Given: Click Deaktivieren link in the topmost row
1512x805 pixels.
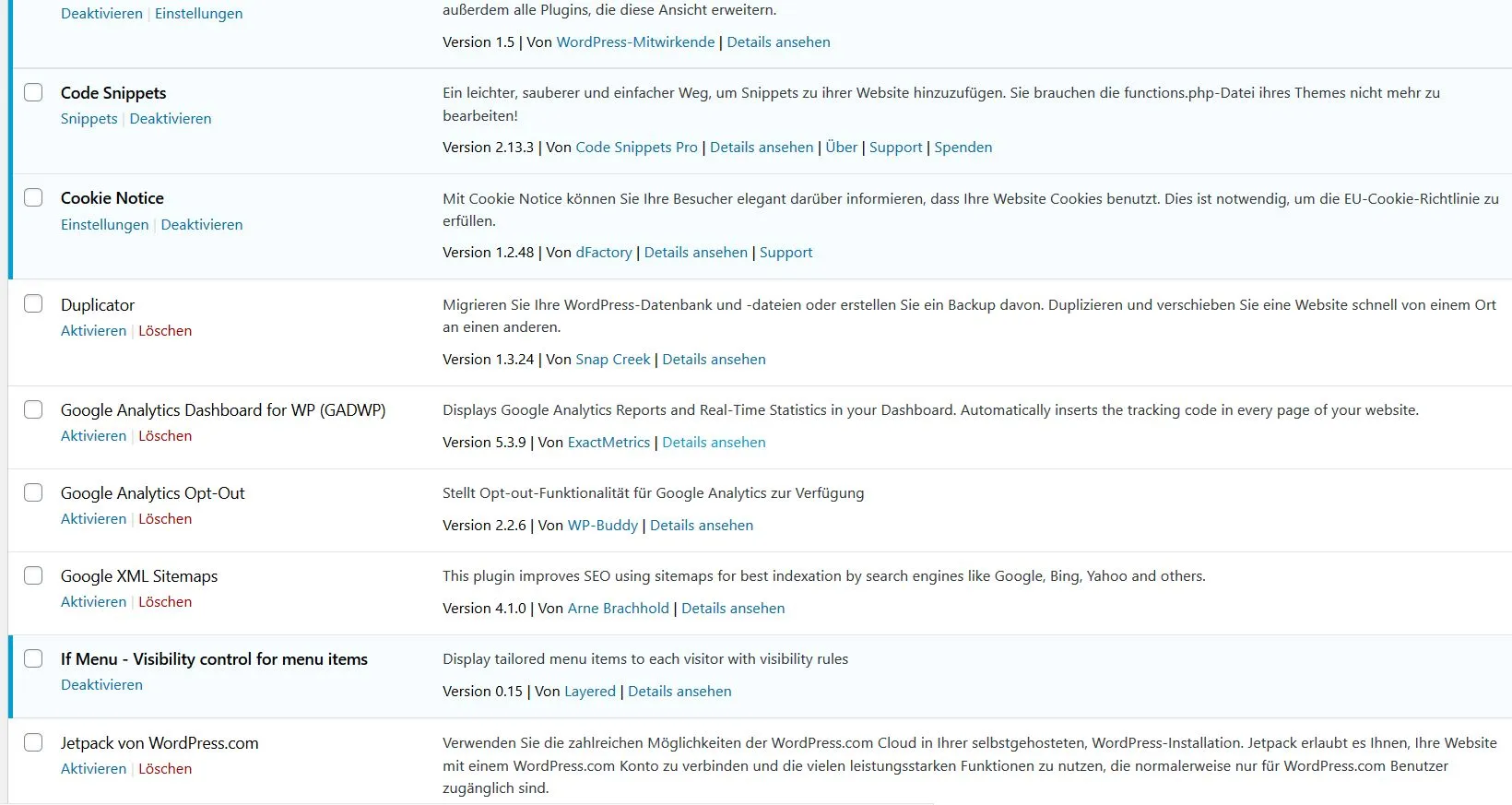Looking at the screenshot, I should pos(101,14).
